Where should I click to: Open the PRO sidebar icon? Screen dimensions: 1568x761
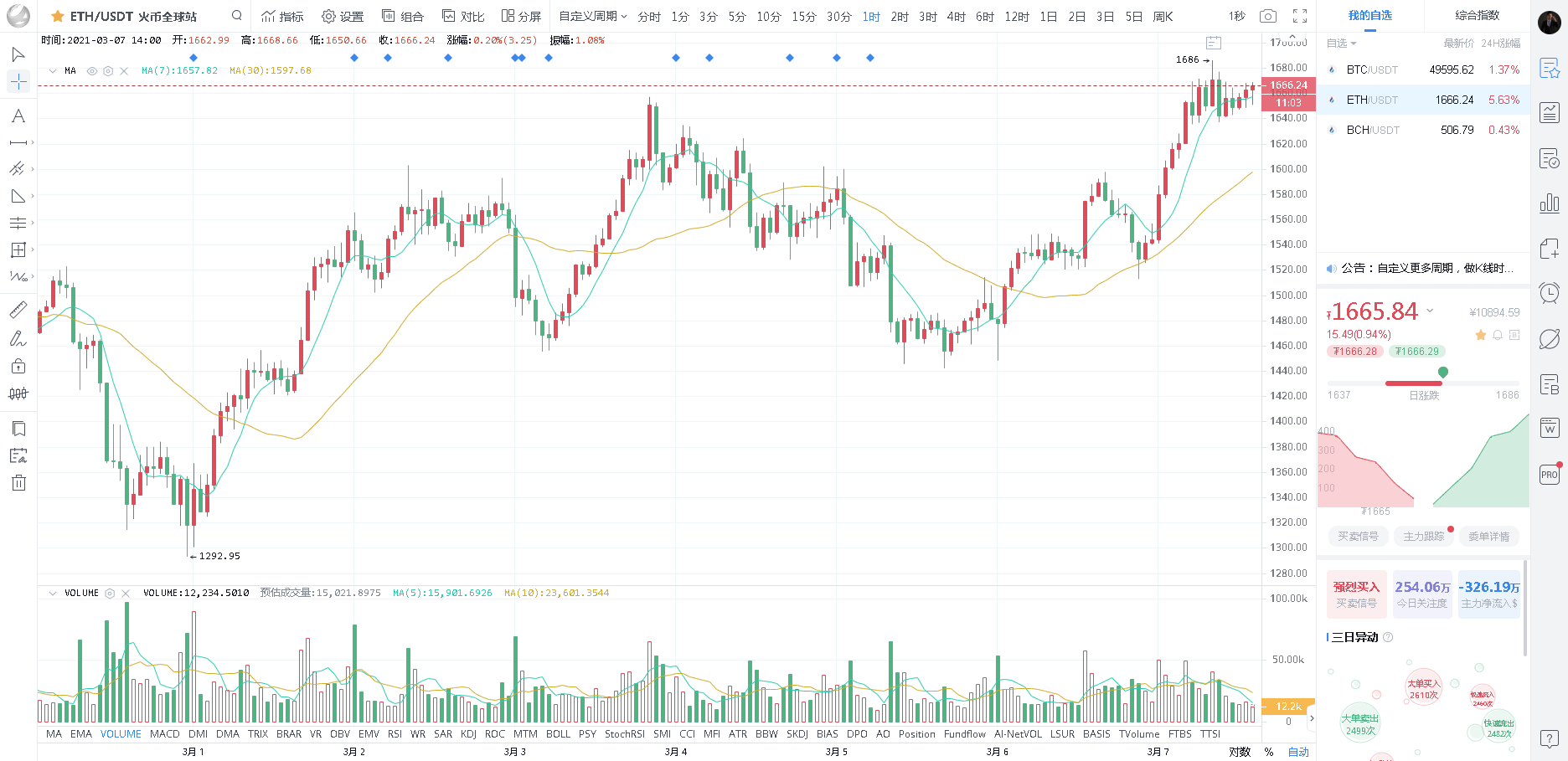[1550, 474]
